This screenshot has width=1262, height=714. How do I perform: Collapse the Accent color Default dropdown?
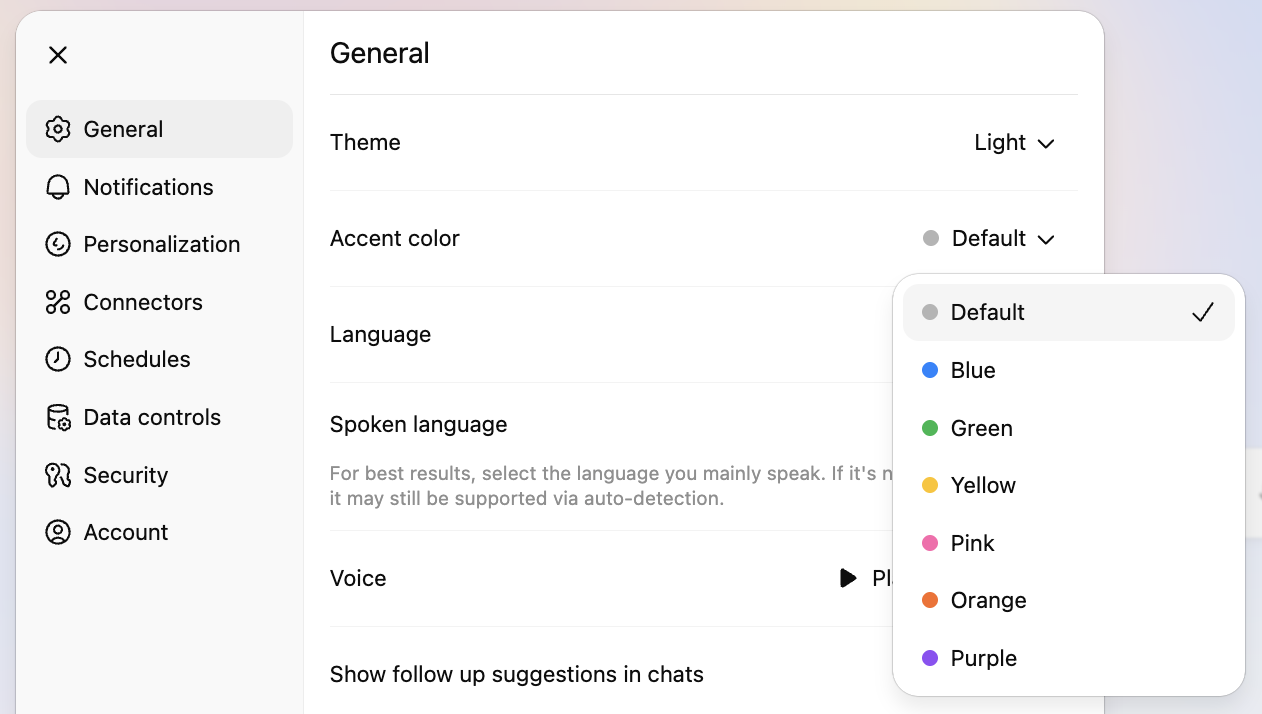pos(988,238)
